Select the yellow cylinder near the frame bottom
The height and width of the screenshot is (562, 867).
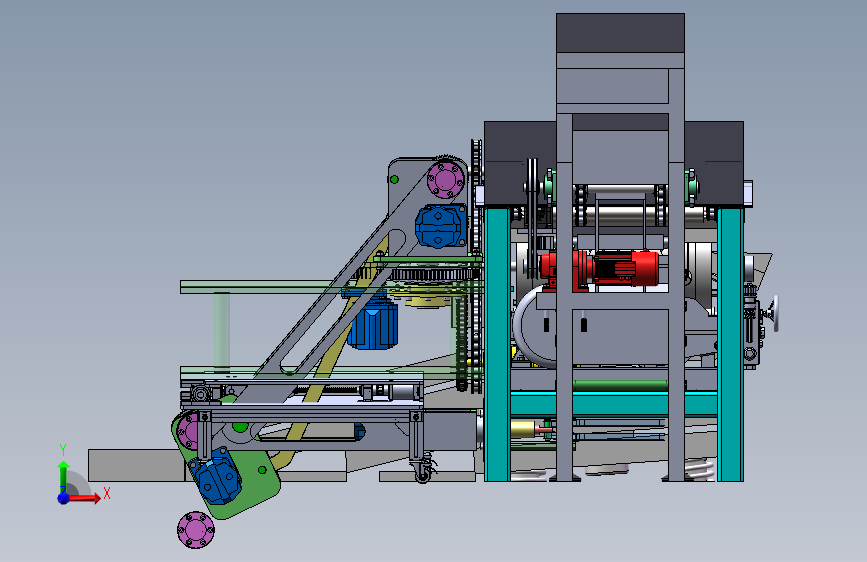(523, 429)
